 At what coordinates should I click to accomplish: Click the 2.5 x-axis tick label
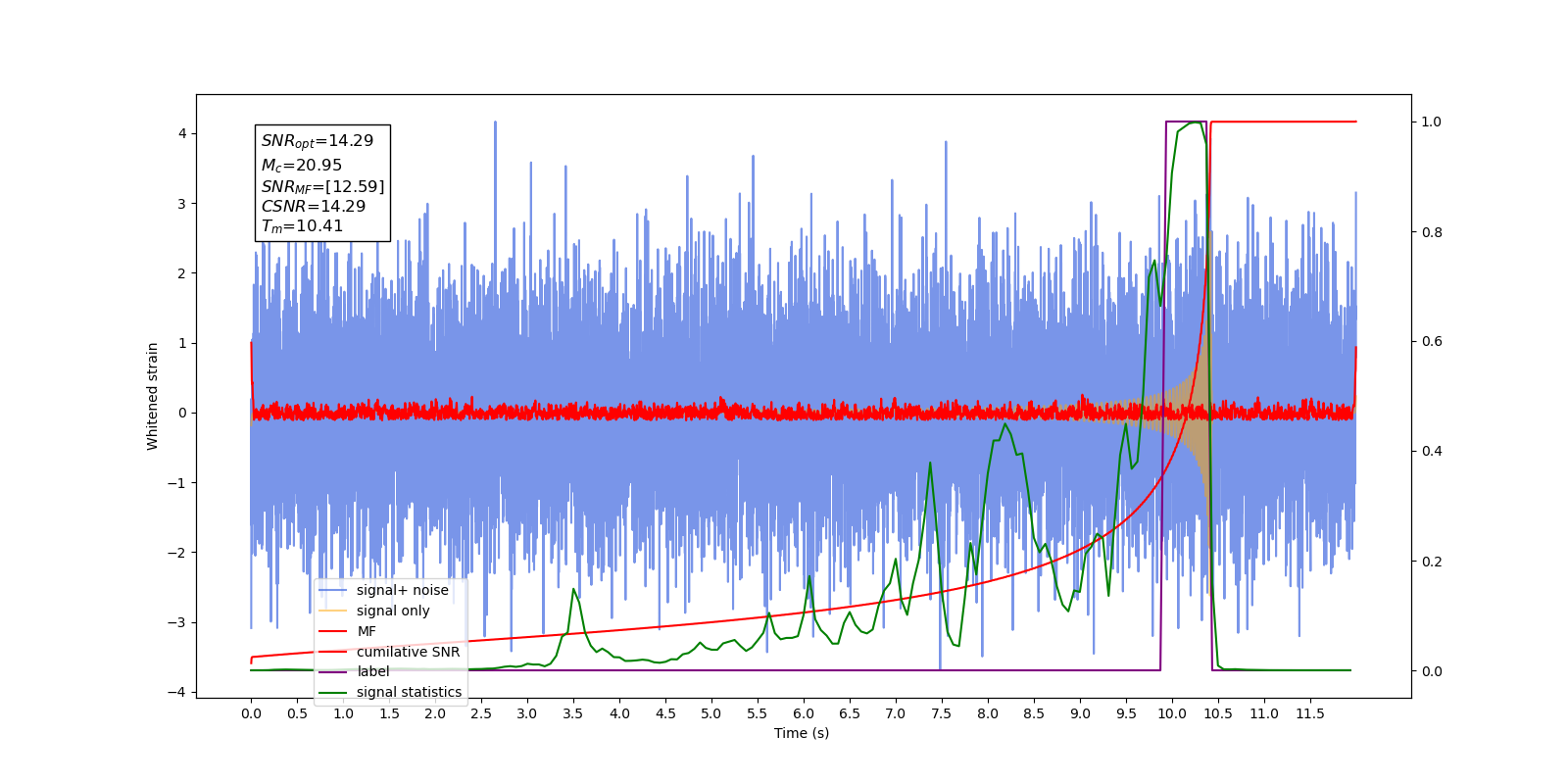click(x=481, y=713)
